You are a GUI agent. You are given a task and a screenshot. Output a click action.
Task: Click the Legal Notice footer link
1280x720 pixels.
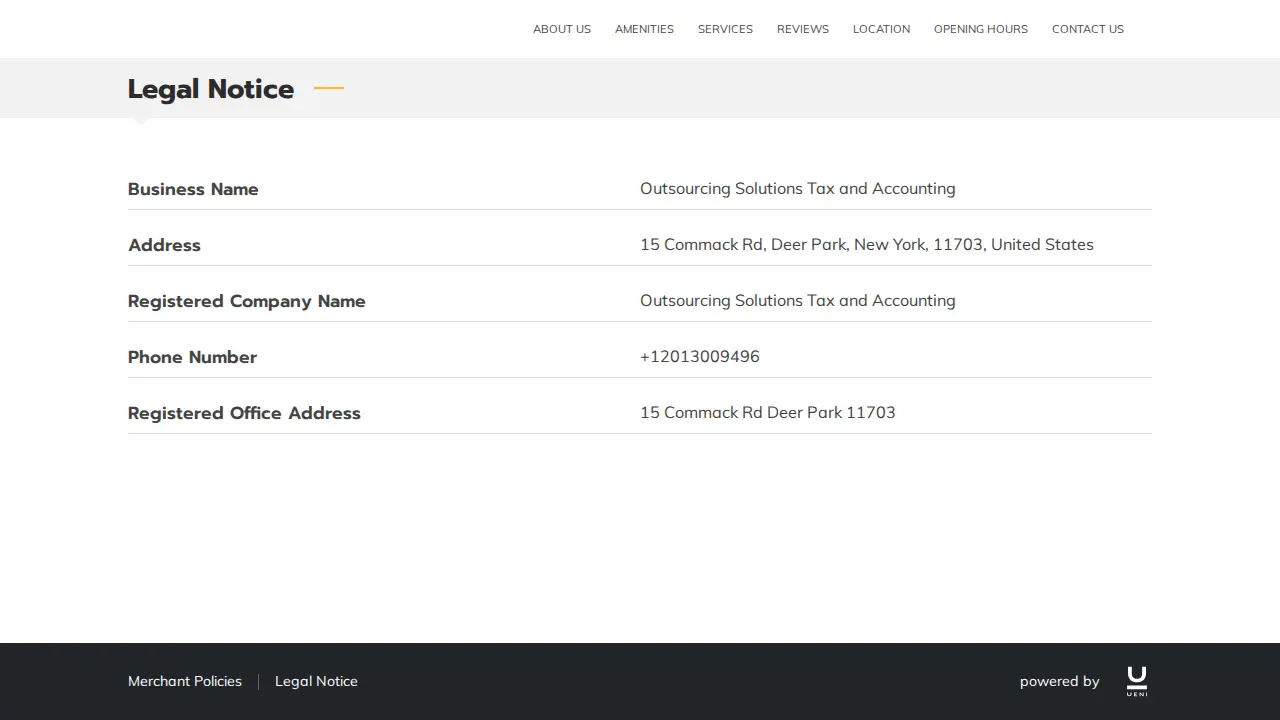pos(316,681)
